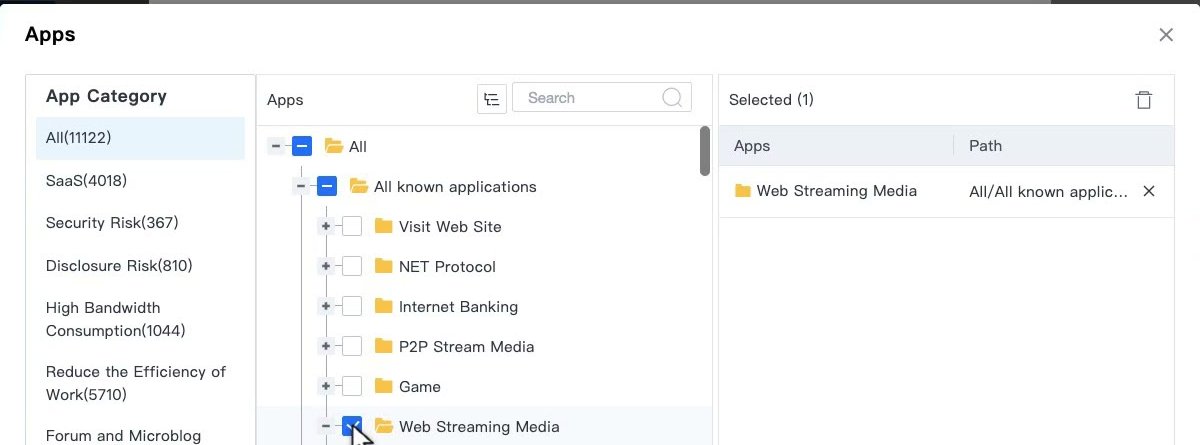Viewport: 1200px width, 445px height.
Task: Check the Visit Web Site checkbox
Action: (352, 226)
